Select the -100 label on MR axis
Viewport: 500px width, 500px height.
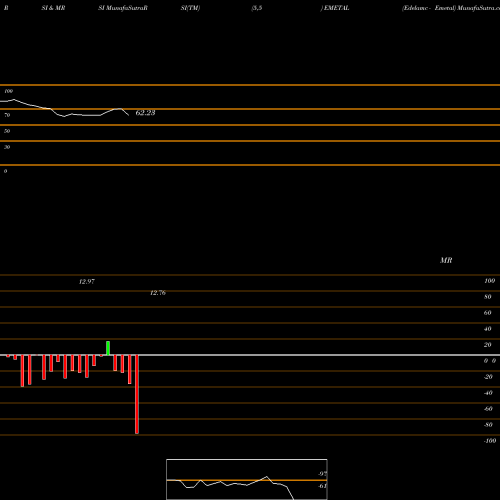[x=490, y=441]
